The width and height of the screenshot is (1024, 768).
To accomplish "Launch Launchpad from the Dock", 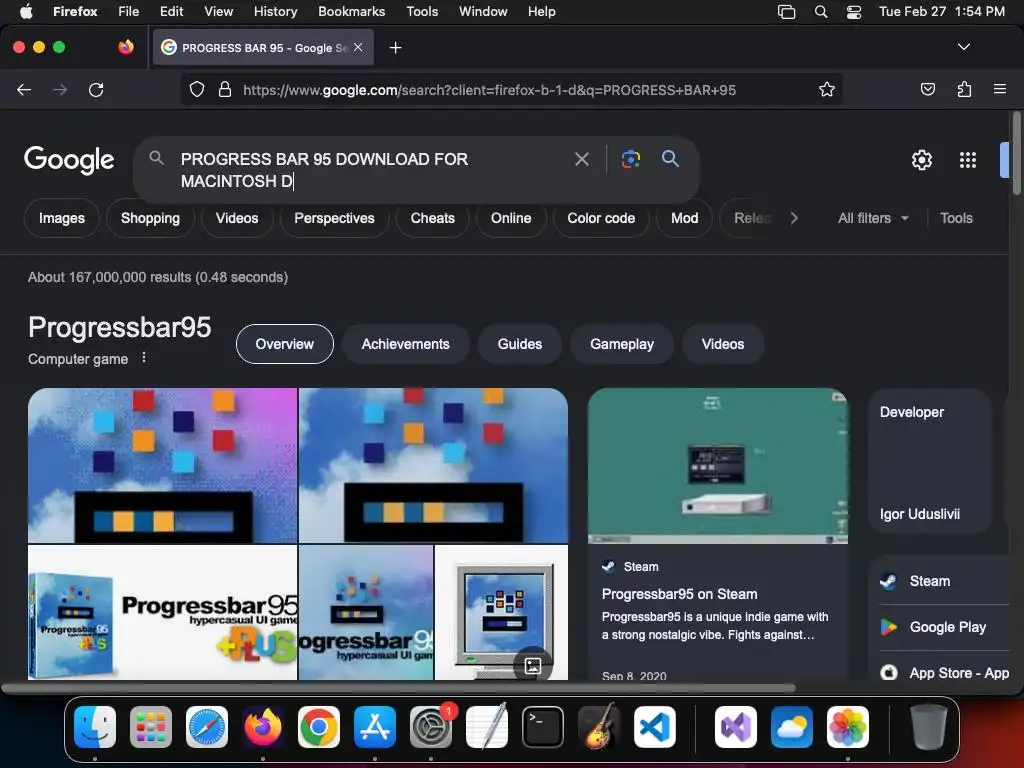I will tap(151, 727).
